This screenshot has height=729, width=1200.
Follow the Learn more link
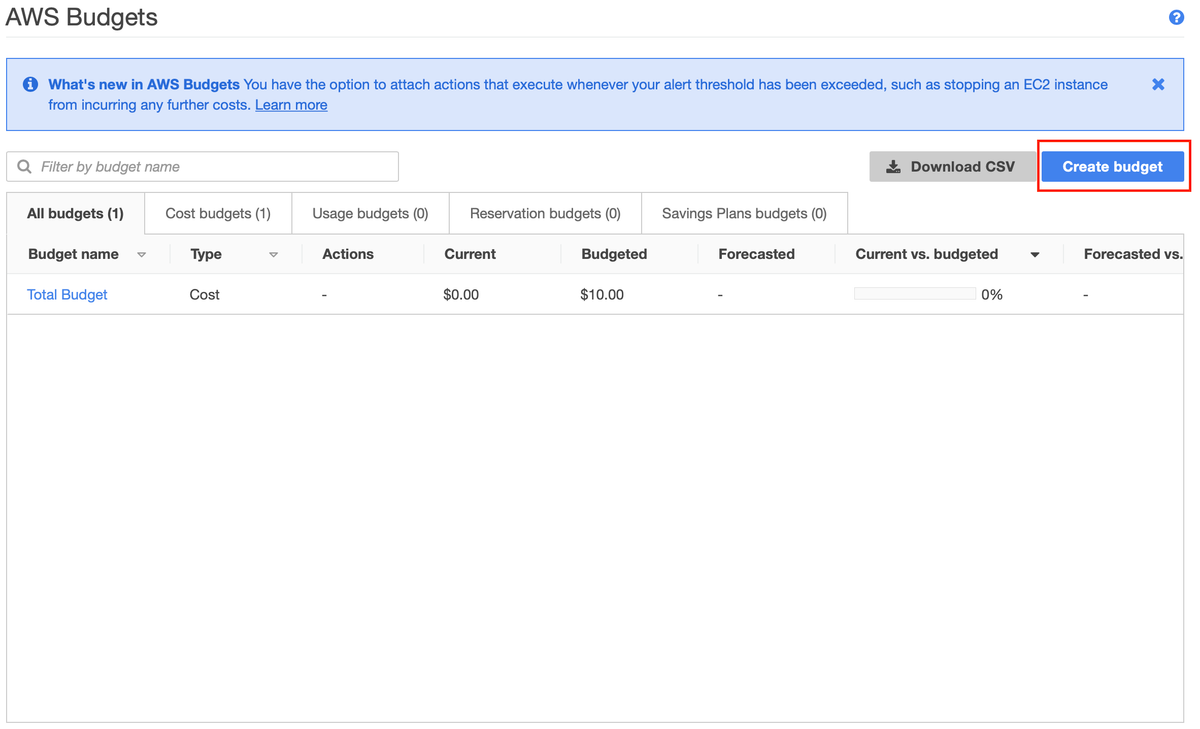tap(291, 105)
